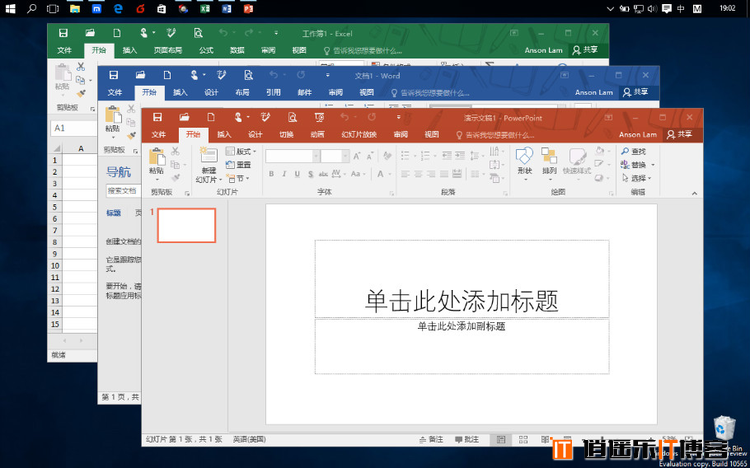Click Print Preview icon in Excel quick access
The height and width of the screenshot is (468, 750).
[x=198, y=33]
